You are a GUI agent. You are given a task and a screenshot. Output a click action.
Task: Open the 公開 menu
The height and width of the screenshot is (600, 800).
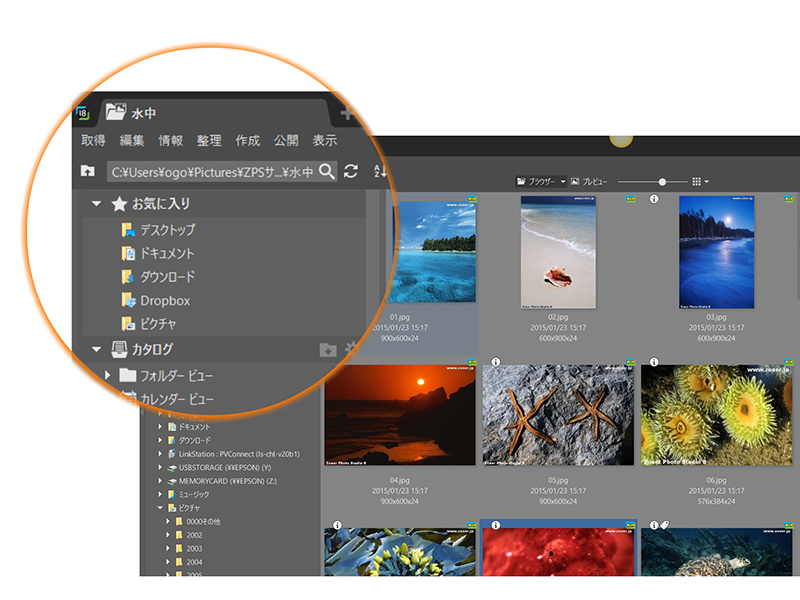pyautogui.click(x=286, y=140)
